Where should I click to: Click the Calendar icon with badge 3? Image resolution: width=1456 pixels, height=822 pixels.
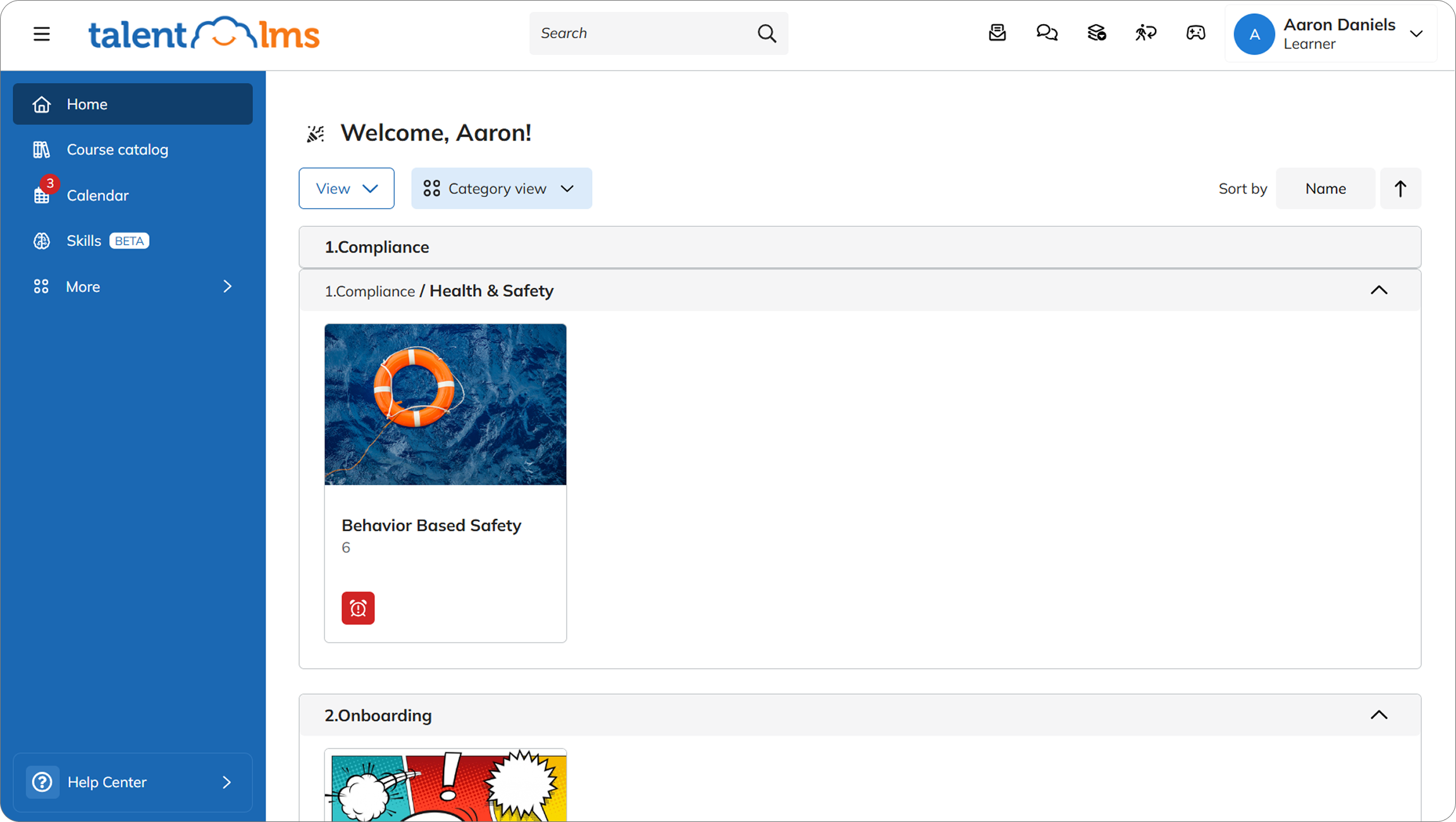pos(42,195)
